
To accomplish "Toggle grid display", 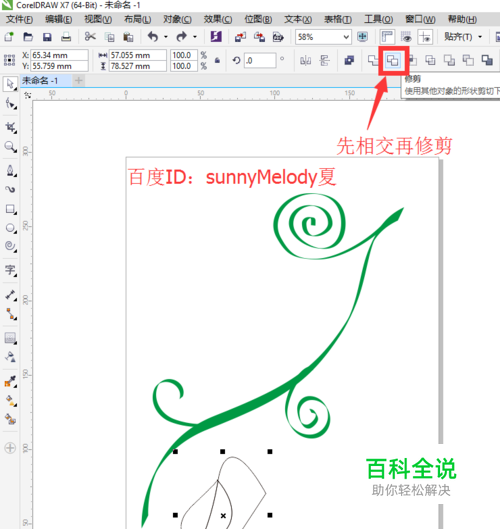I will [x=406, y=36].
